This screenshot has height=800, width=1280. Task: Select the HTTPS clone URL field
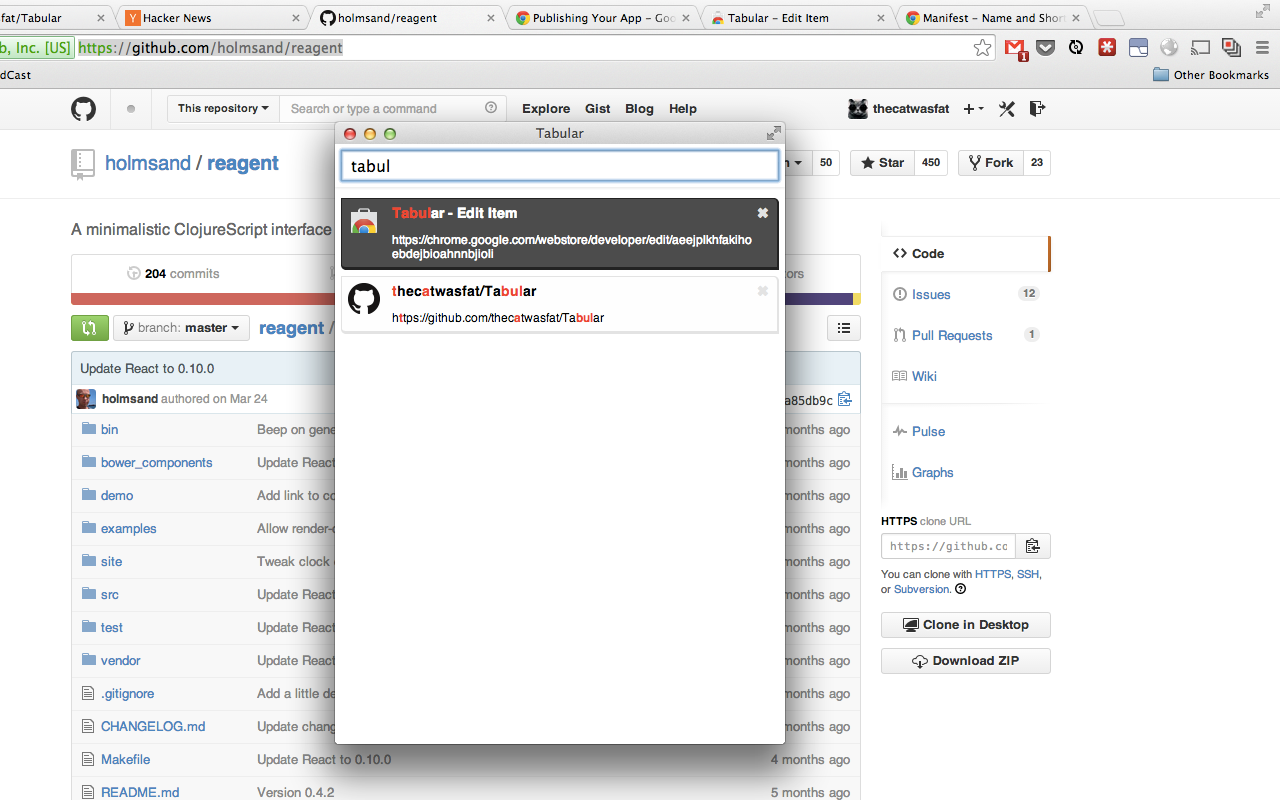click(948, 546)
